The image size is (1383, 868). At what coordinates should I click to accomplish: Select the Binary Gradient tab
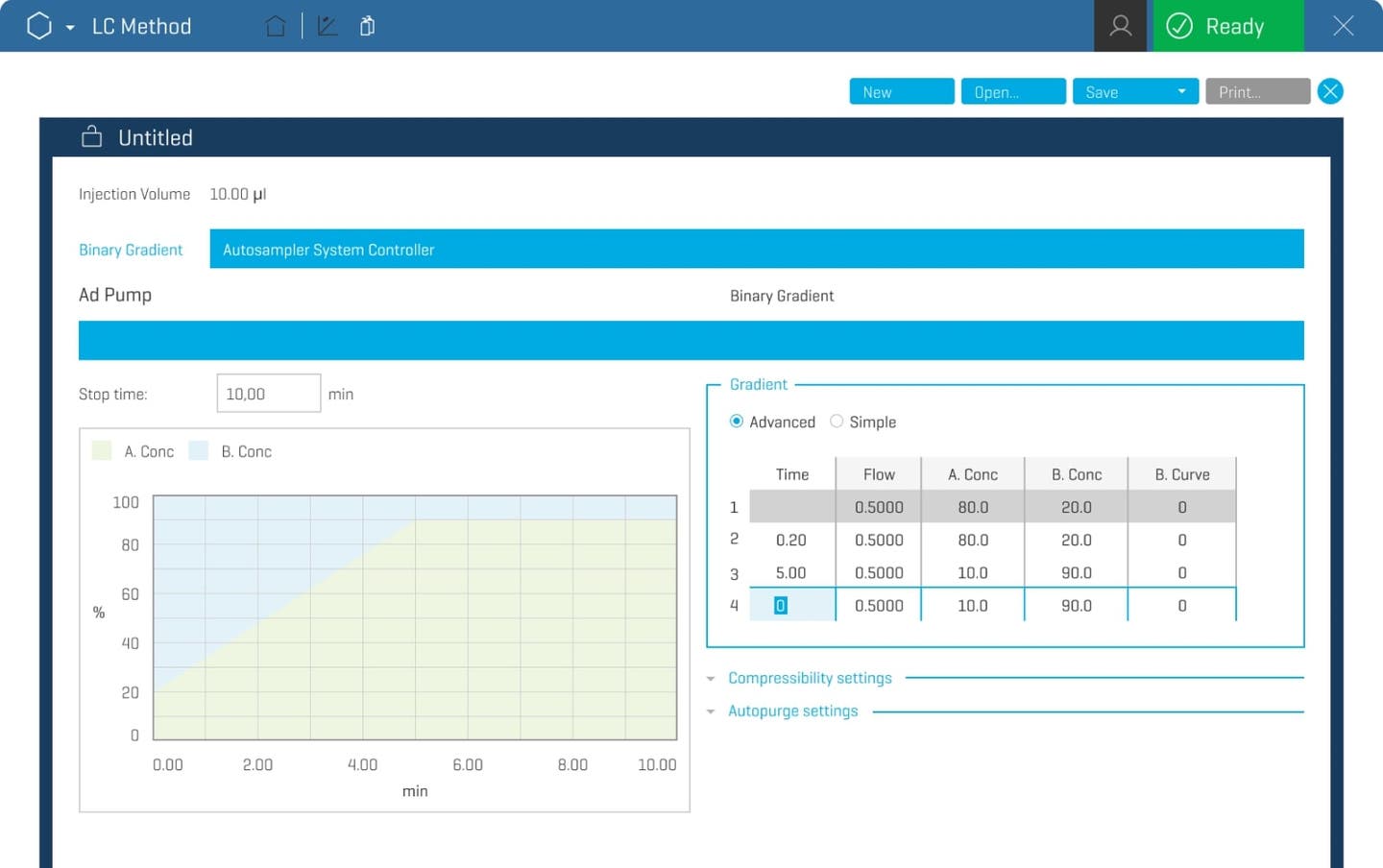[x=131, y=249]
